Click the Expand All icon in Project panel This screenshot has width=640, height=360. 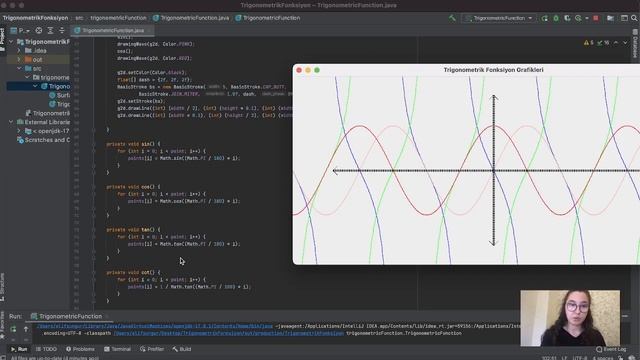point(50,31)
